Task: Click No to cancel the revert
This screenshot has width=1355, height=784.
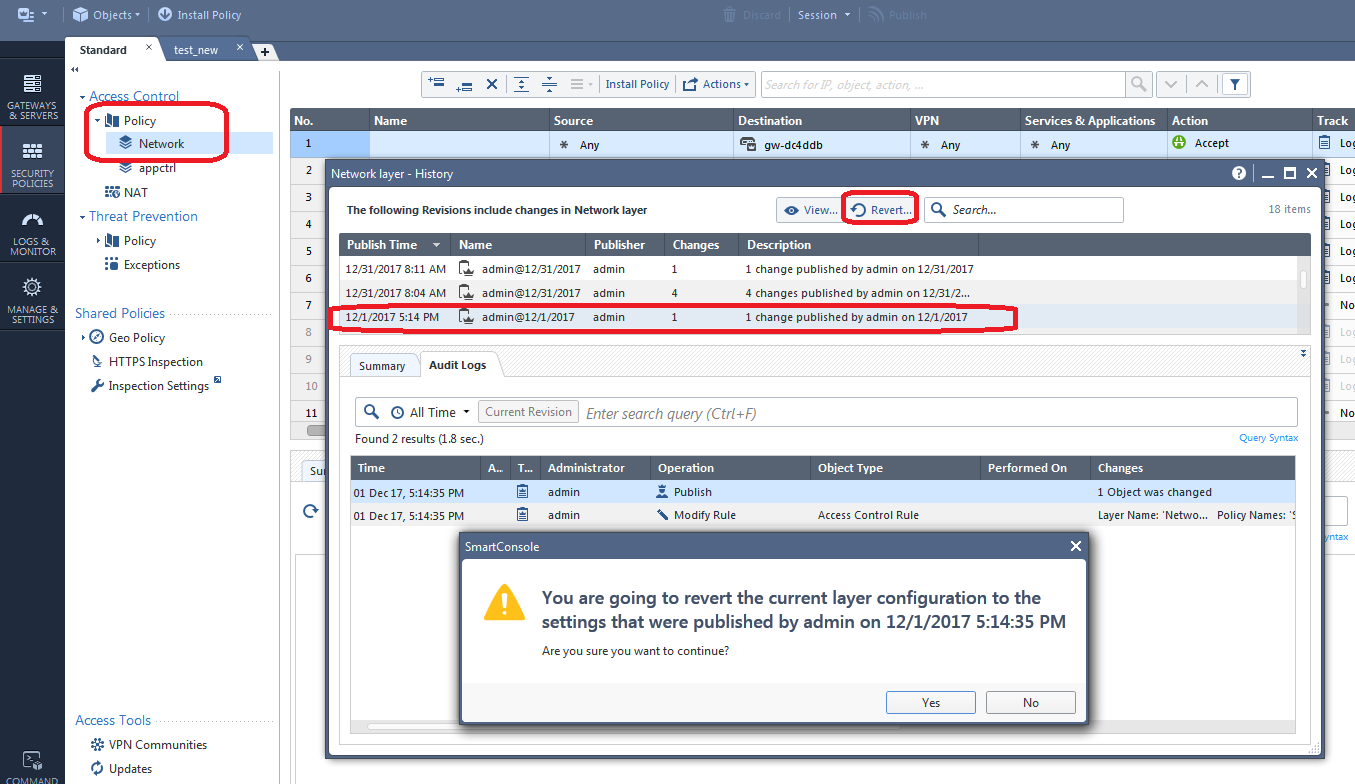Action: pyautogui.click(x=1031, y=702)
